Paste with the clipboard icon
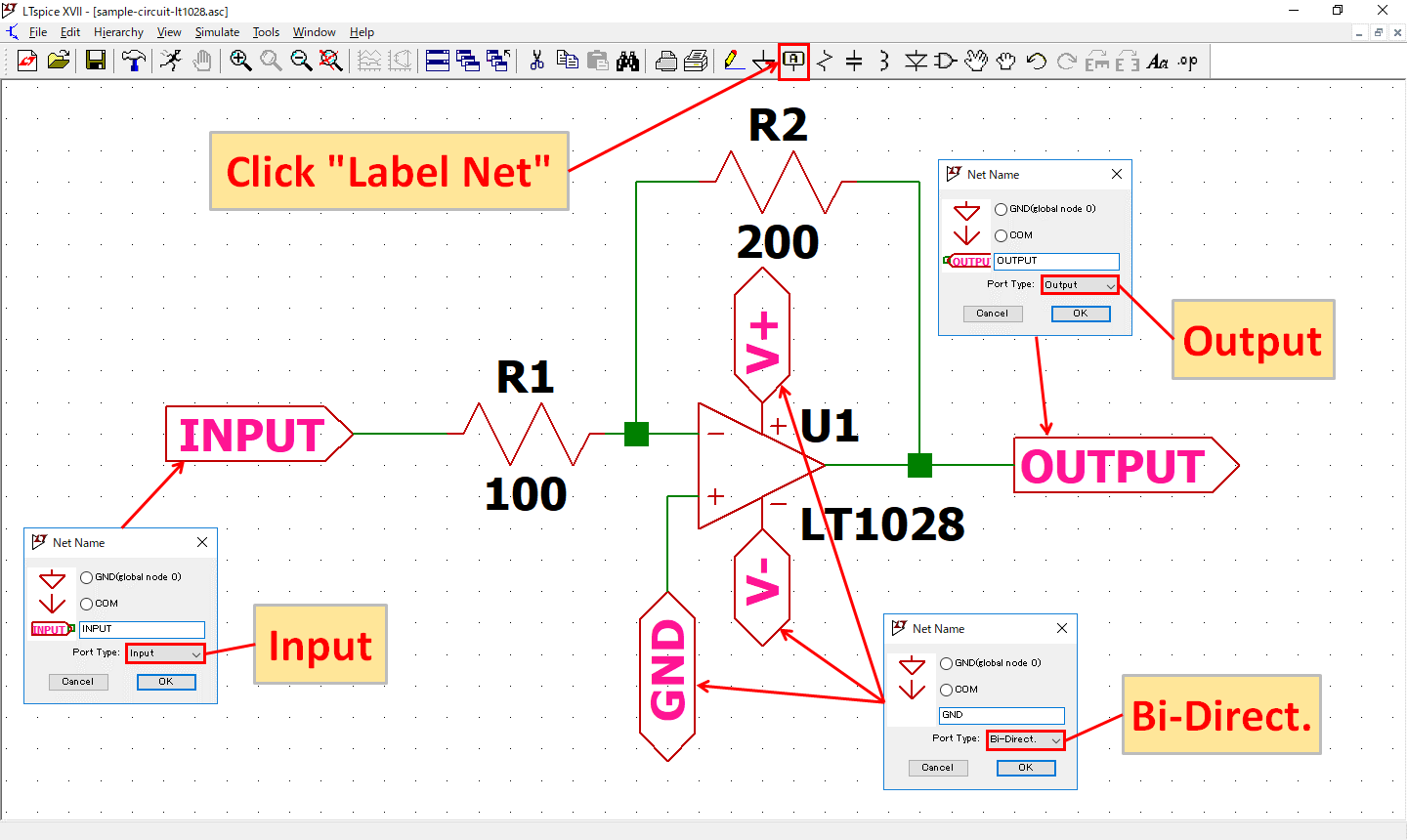The width and height of the screenshot is (1407, 840). click(x=598, y=61)
